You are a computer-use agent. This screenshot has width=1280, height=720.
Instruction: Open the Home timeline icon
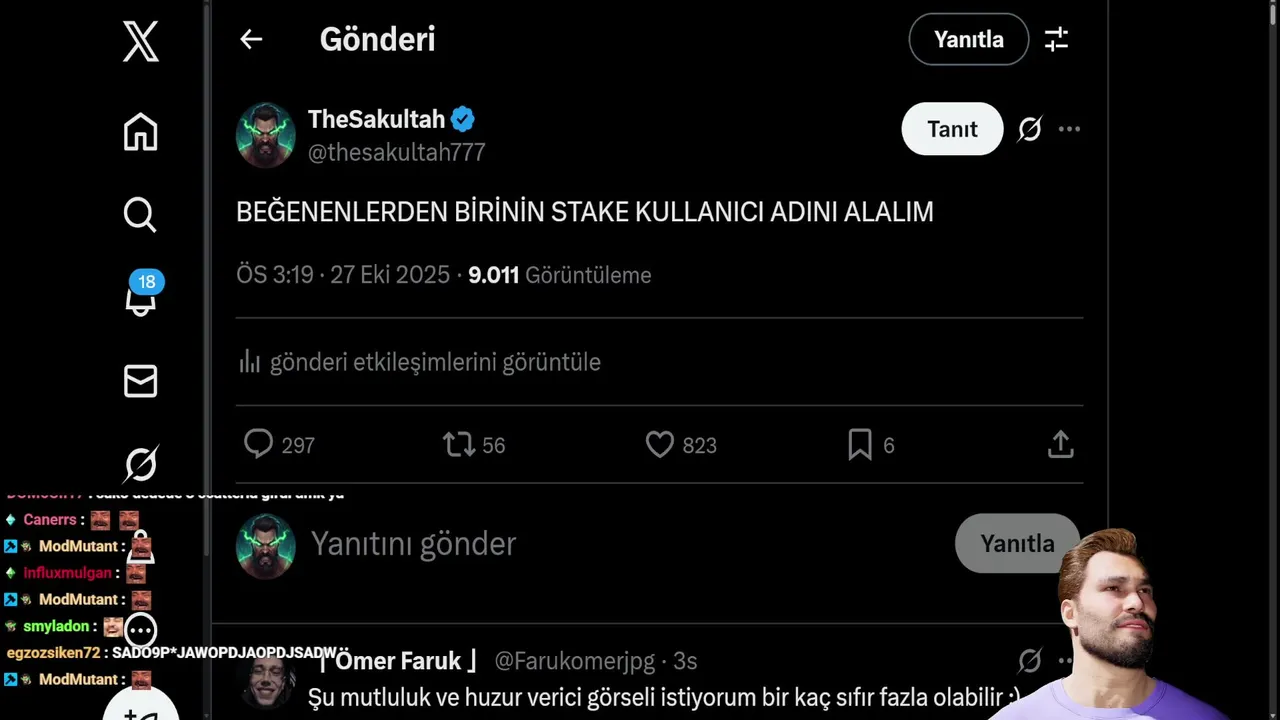pyautogui.click(x=141, y=132)
